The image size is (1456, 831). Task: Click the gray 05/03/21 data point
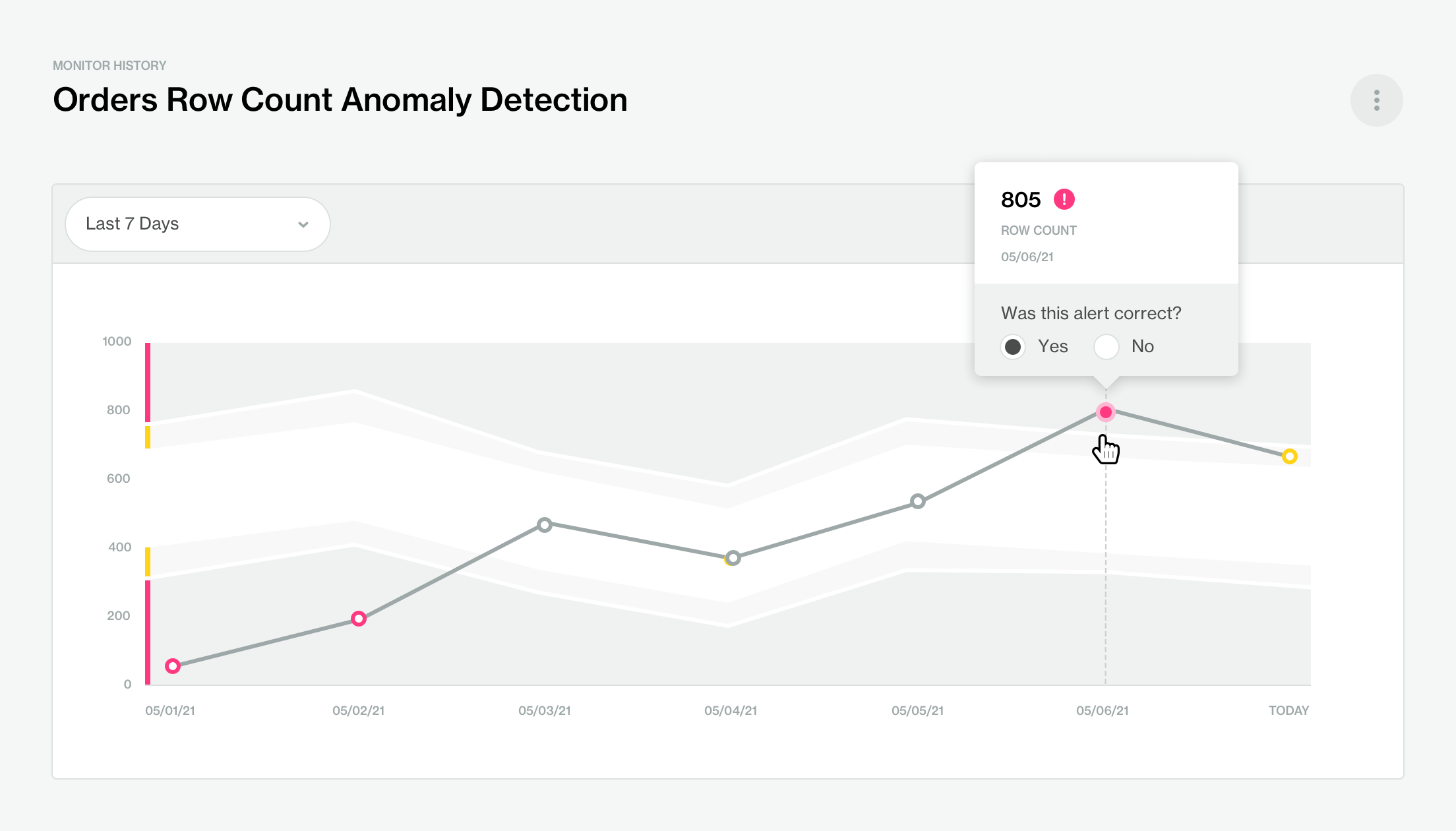tap(545, 525)
